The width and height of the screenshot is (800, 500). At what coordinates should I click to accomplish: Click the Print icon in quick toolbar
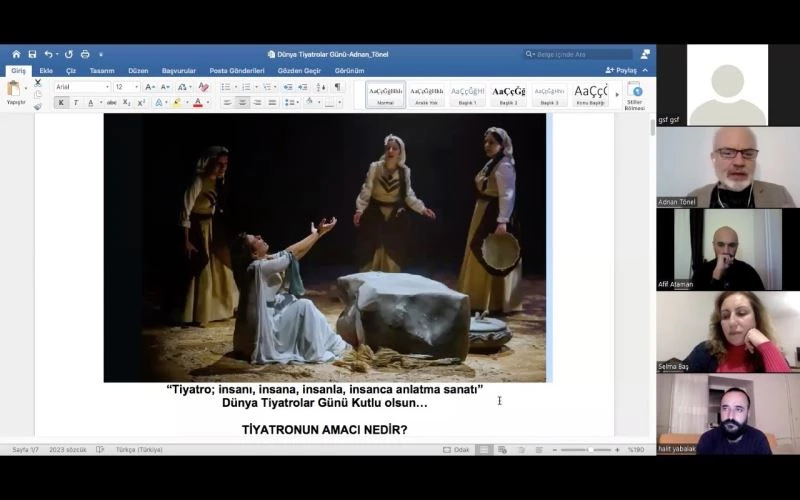click(85, 54)
